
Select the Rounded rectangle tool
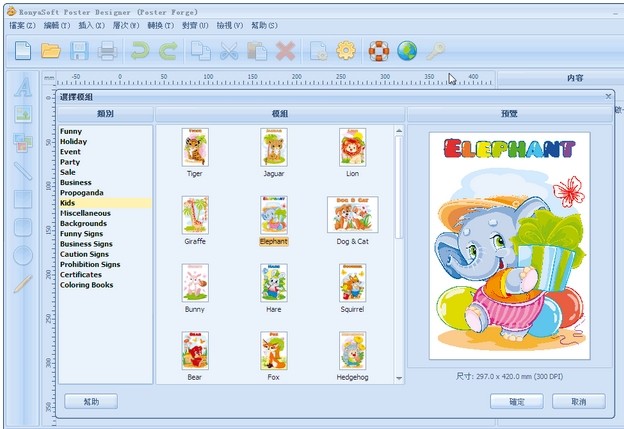pos(23,227)
